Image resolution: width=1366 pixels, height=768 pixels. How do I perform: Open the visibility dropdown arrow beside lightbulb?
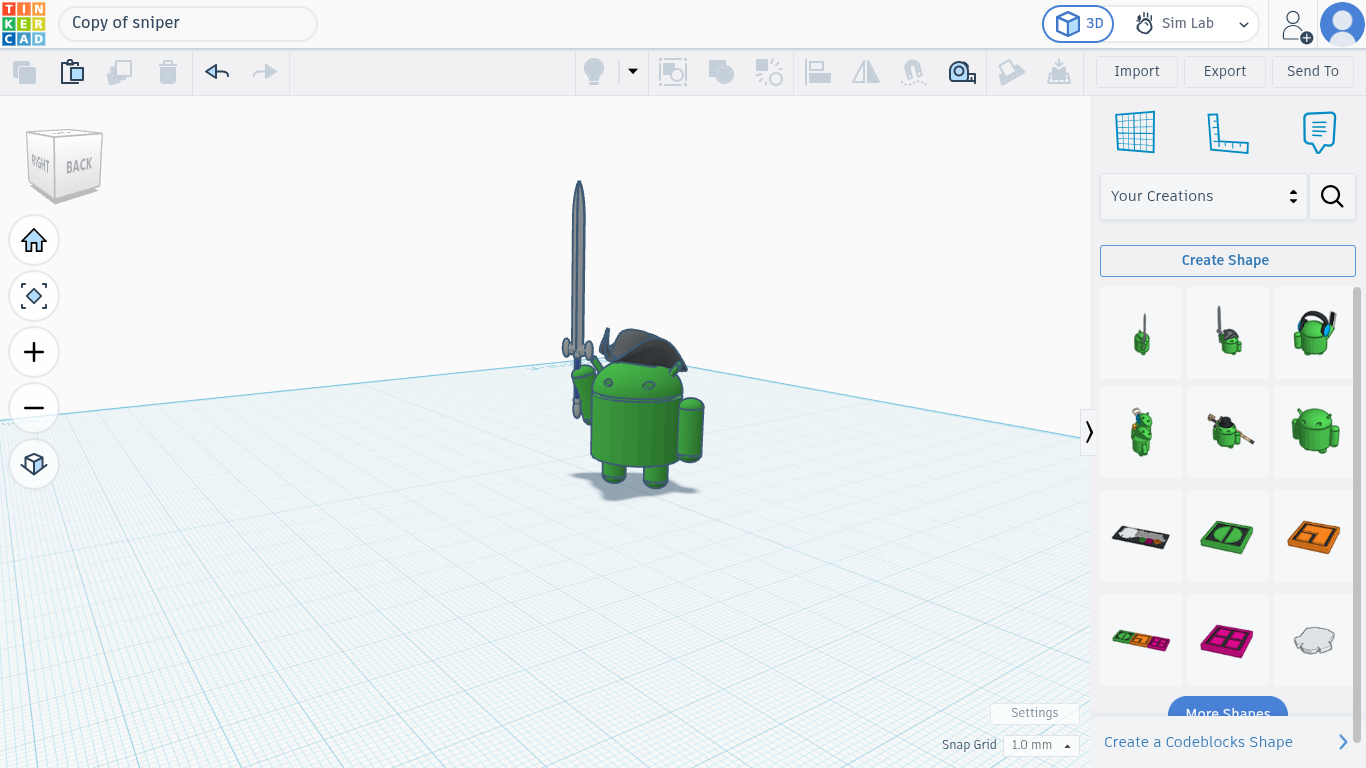tap(633, 72)
